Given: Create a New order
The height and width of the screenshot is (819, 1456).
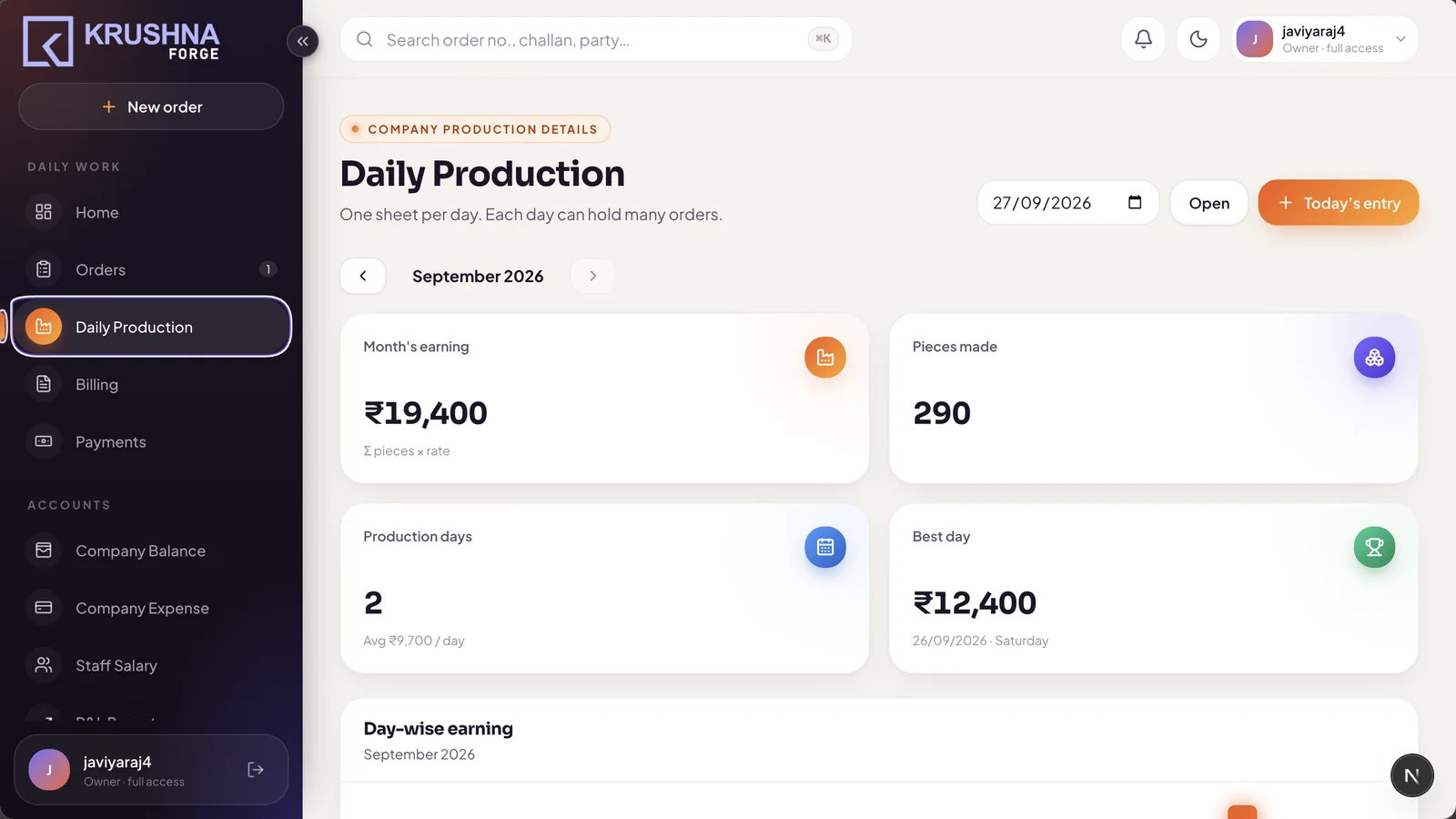Looking at the screenshot, I should point(151,106).
